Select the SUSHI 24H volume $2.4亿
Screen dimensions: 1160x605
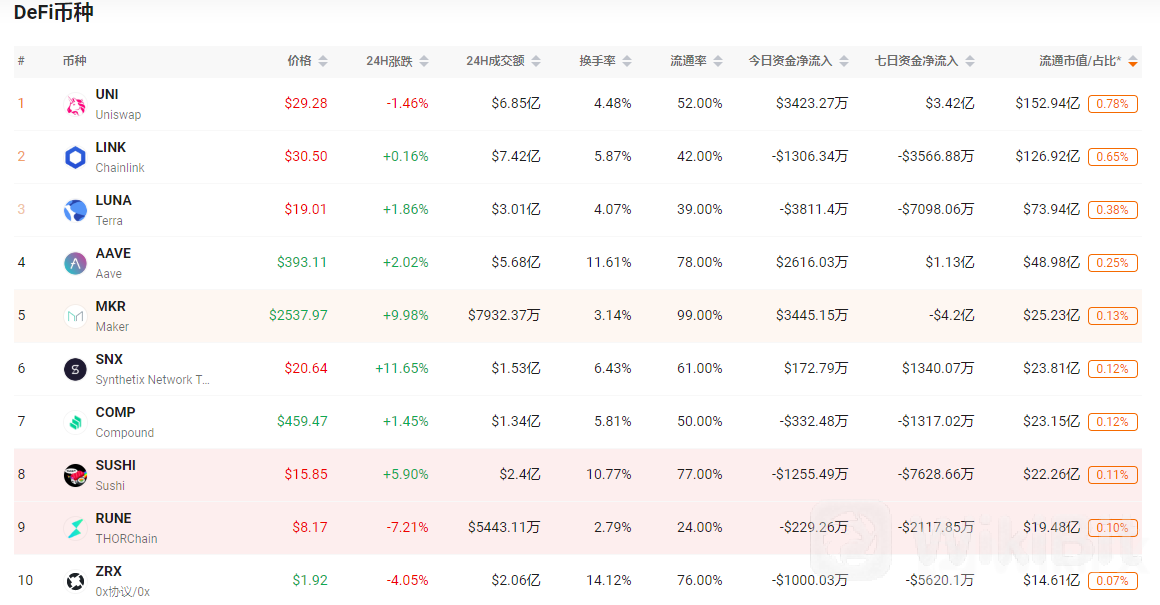click(519, 475)
